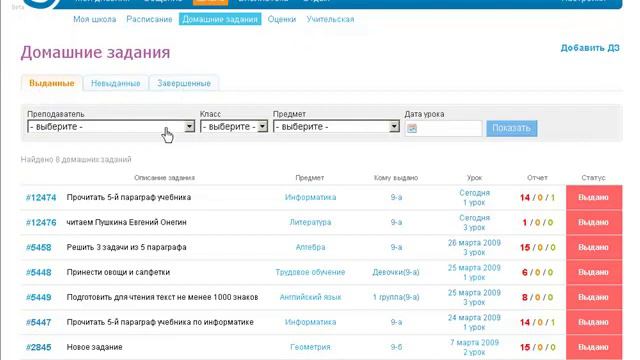Open homework #5449

pyautogui.click(x=38, y=297)
